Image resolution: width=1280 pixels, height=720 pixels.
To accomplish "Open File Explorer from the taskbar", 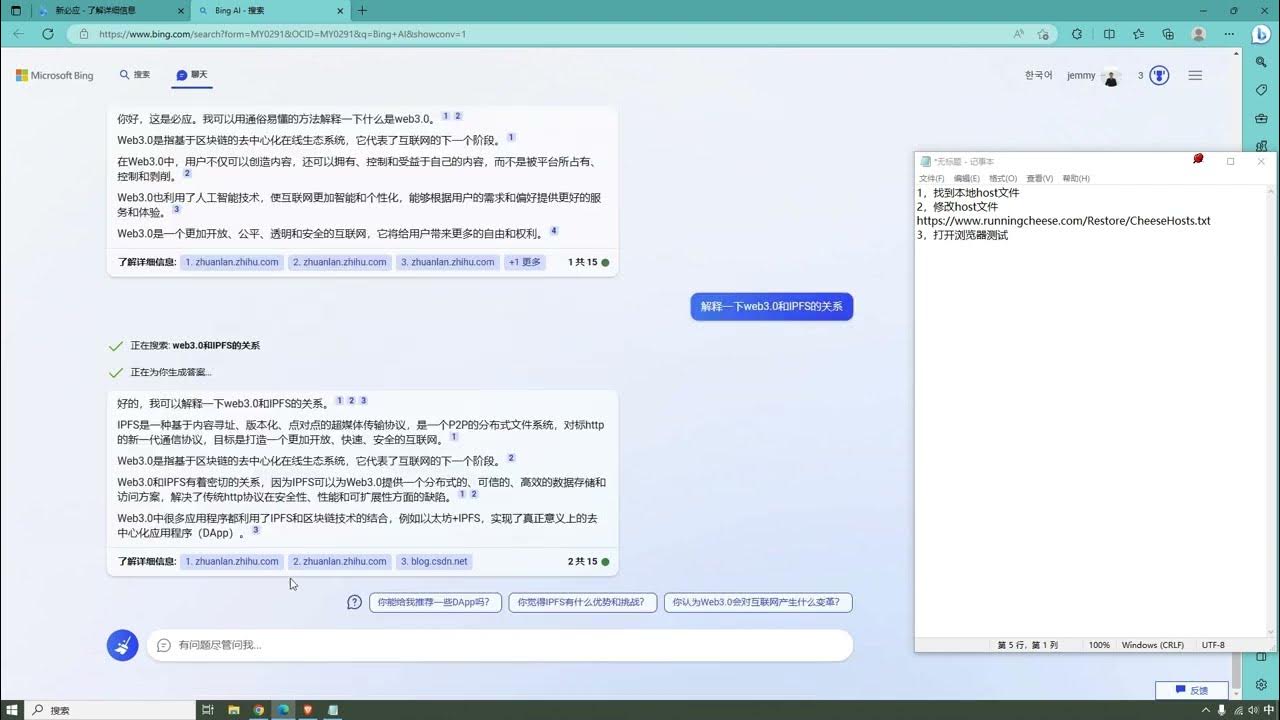I will point(233,709).
